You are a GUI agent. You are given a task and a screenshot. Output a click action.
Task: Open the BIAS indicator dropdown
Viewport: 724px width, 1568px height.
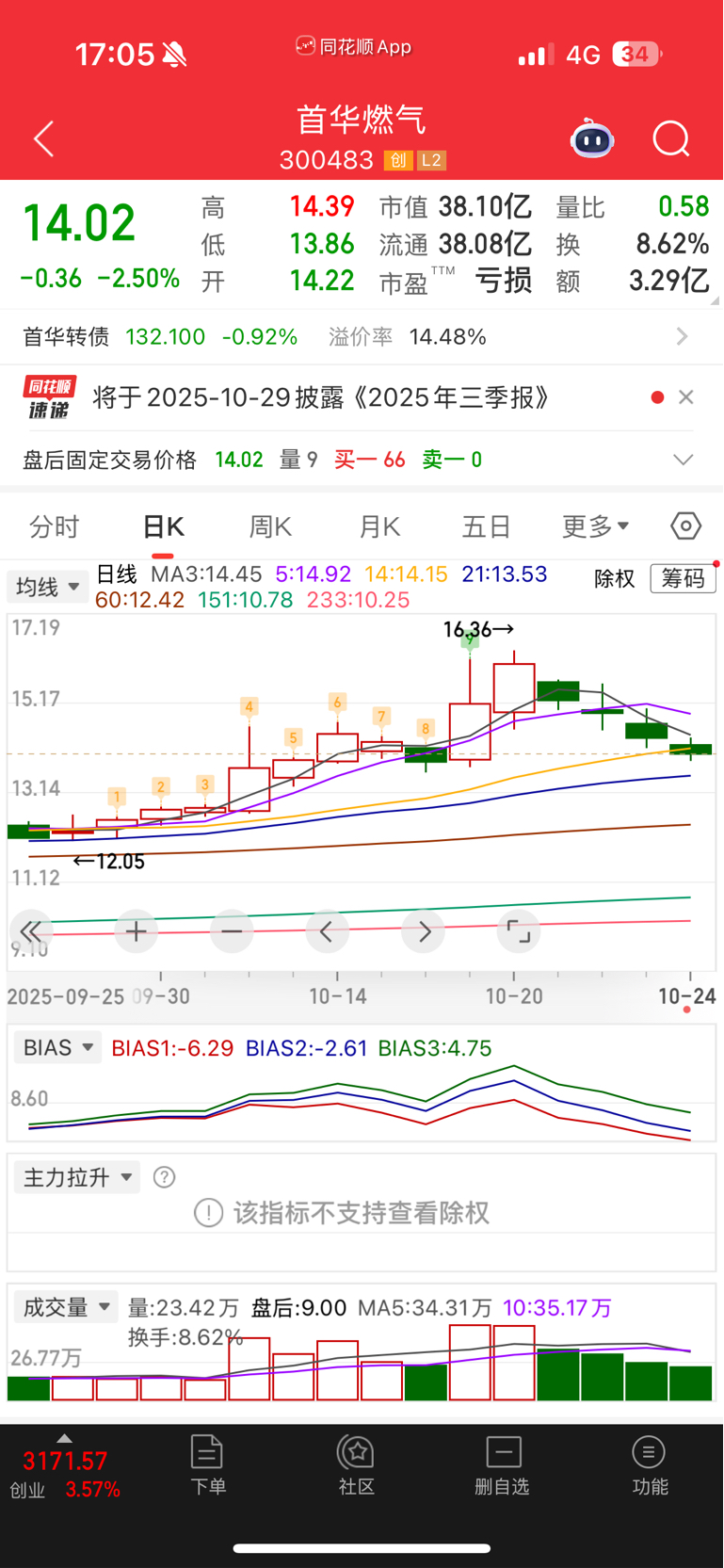click(57, 1047)
